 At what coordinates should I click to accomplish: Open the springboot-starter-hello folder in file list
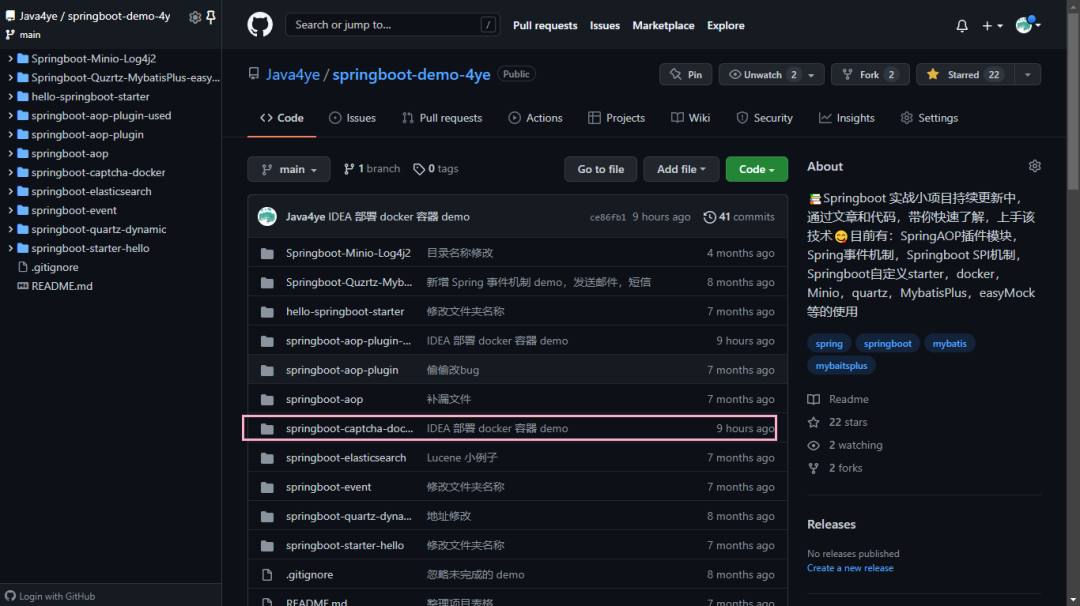[345, 545]
